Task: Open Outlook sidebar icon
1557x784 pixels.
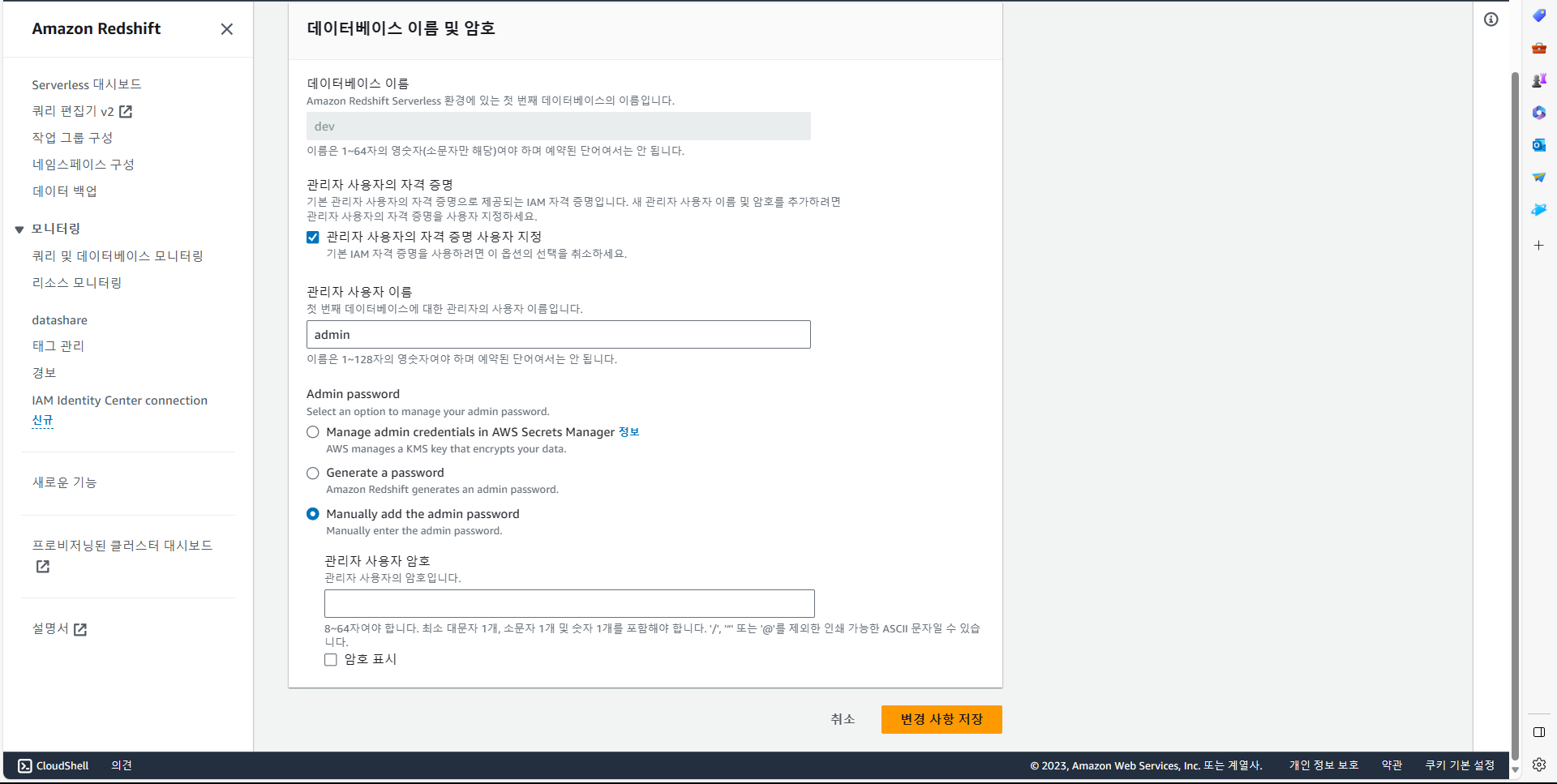Action: pyautogui.click(x=1538, y=145)
